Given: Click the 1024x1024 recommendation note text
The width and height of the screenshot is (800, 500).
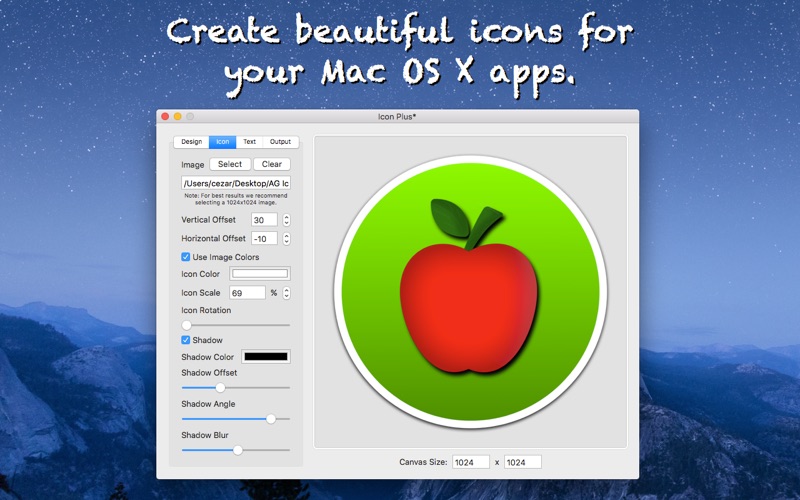Looking at the screenshot, I should click(236, 199).
